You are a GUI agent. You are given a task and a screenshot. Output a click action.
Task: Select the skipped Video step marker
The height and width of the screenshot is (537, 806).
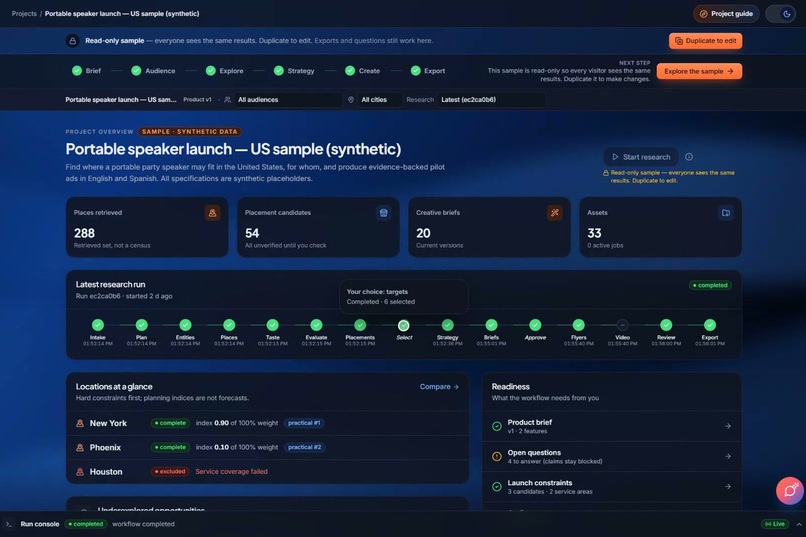pyautogui.click(x=622, y=325)
